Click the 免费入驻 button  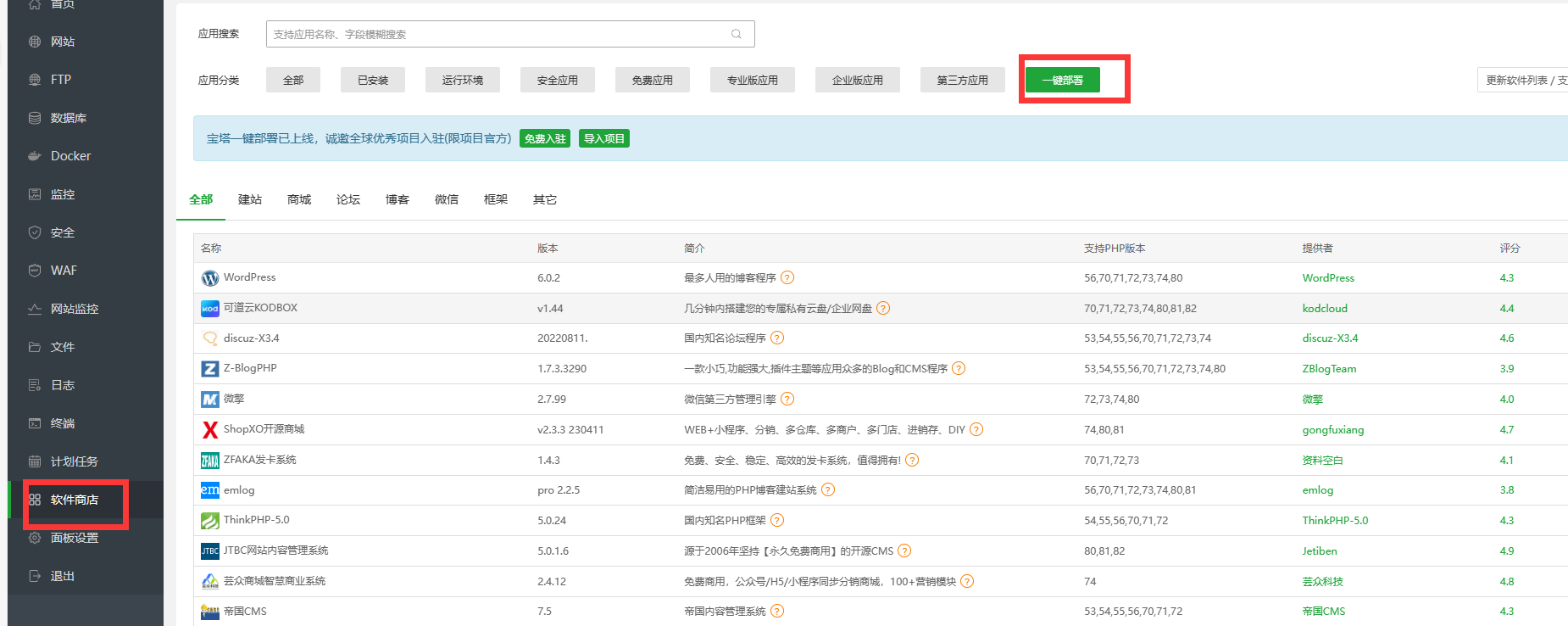545,138
